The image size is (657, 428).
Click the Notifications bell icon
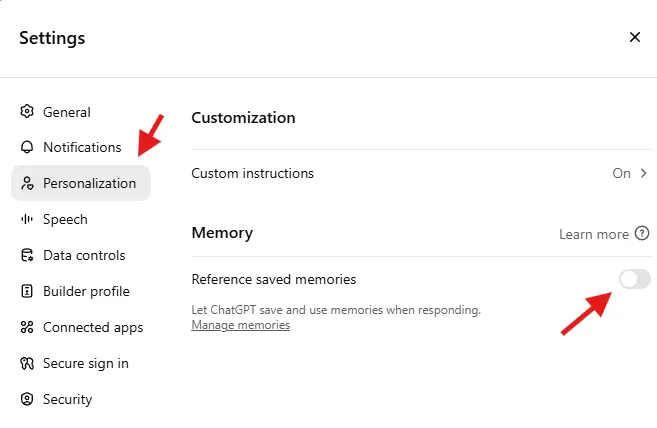pos(27,147)
